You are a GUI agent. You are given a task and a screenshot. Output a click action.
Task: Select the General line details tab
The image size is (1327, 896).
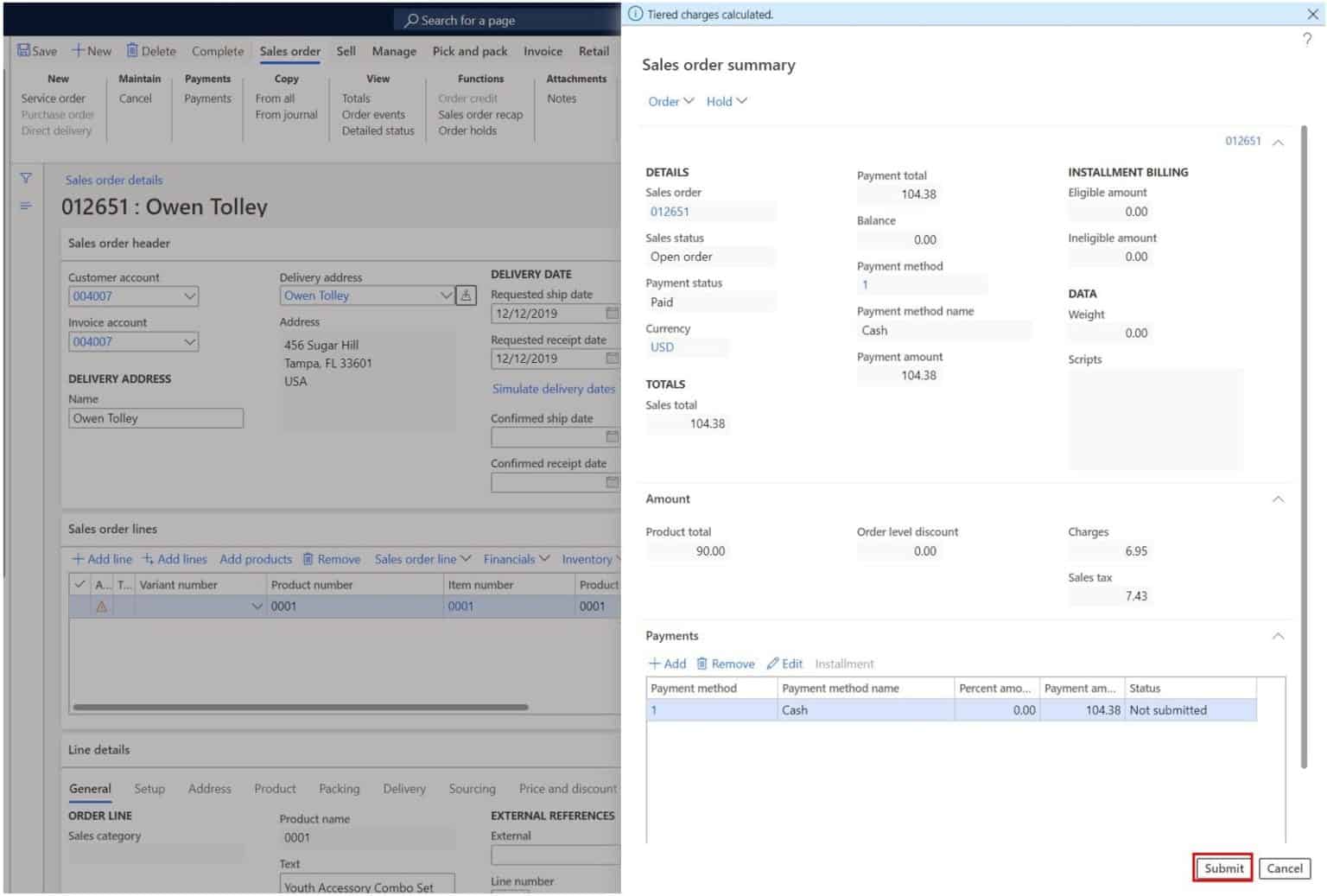(90, 788)
